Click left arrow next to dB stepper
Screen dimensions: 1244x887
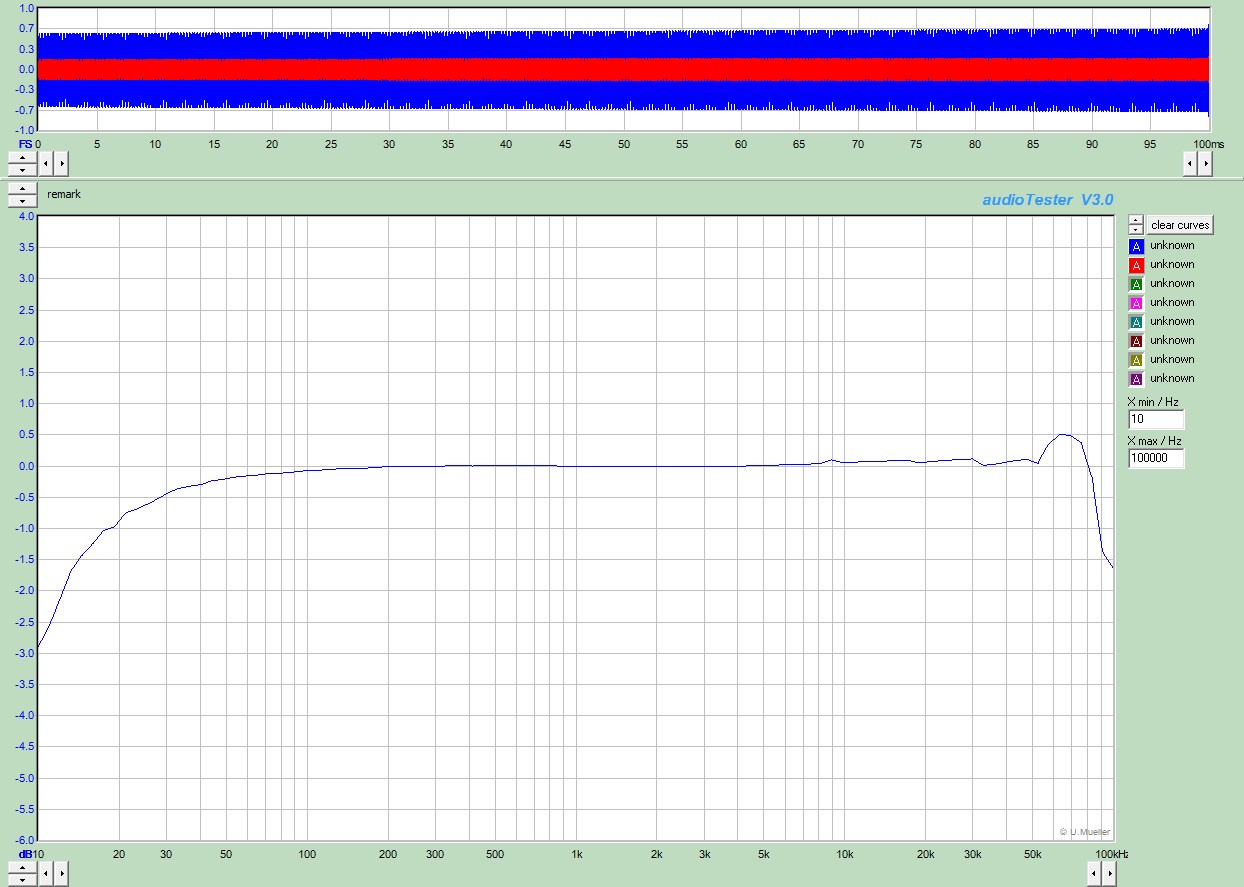click(x=46, y=874)
